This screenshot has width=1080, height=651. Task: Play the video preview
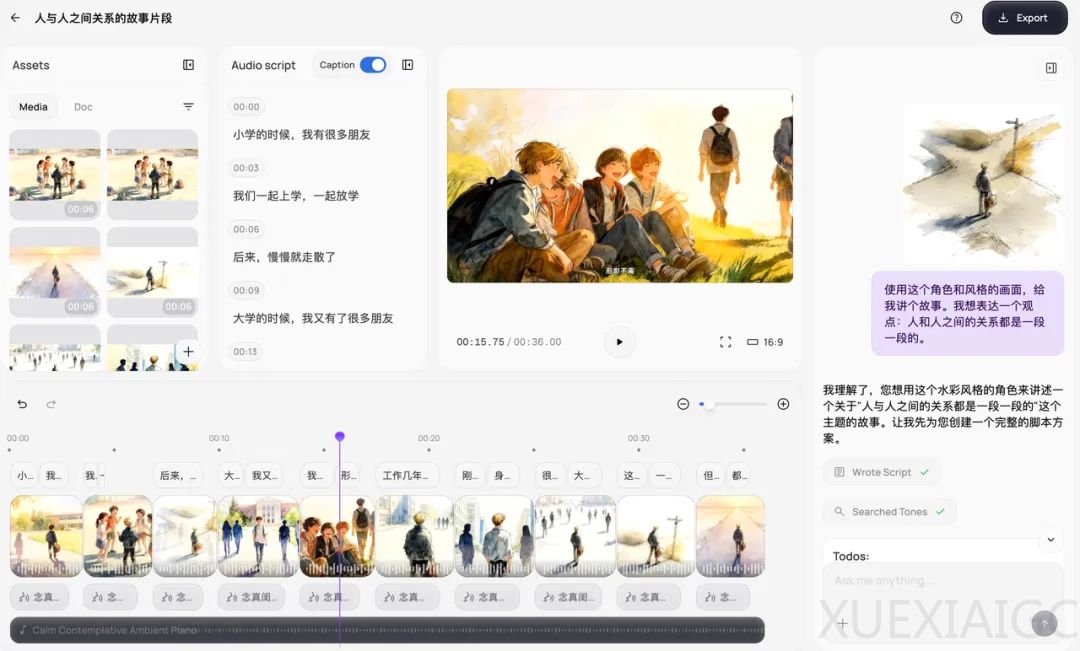click(620, 341)
